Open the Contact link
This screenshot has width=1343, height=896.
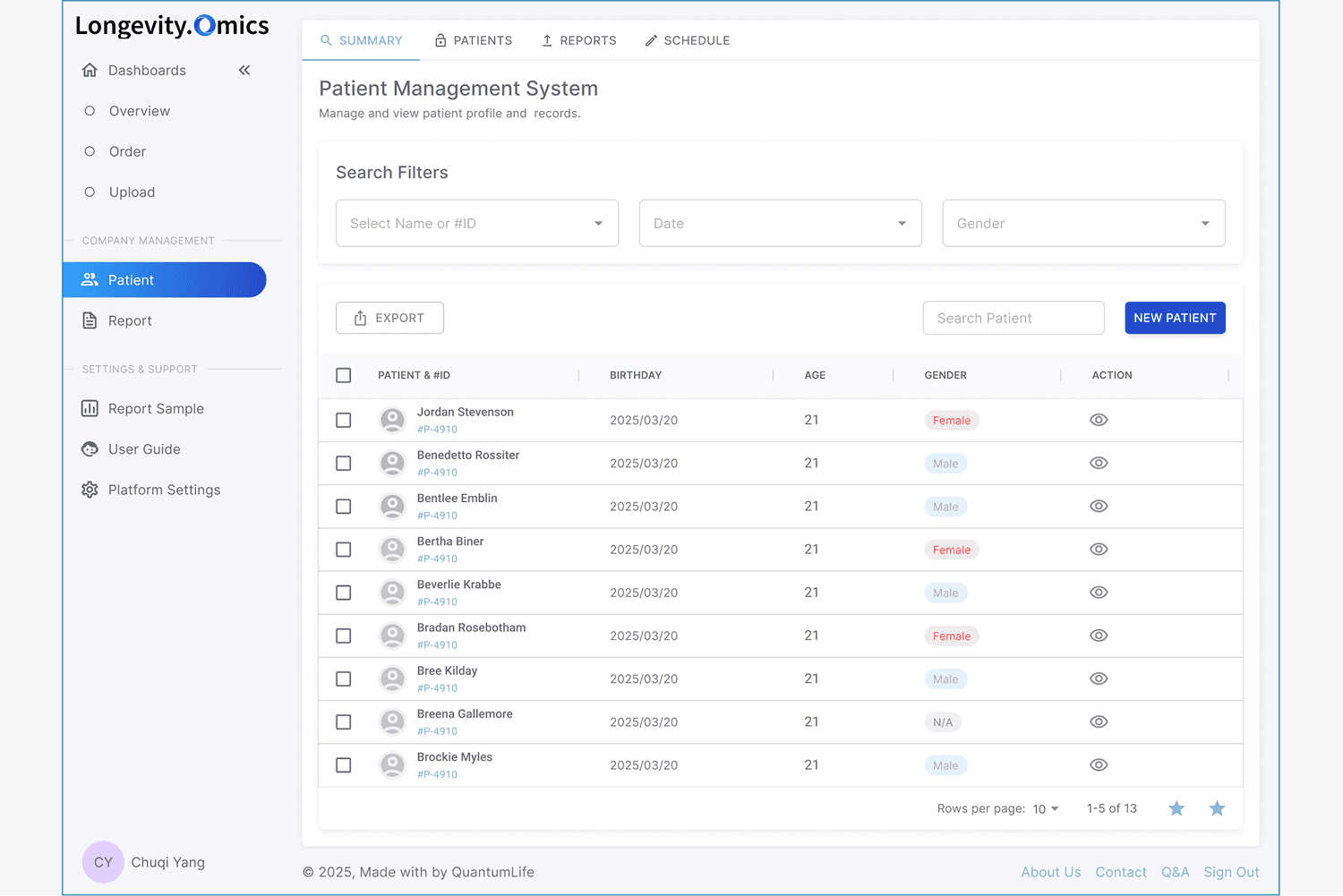point(1121,872)
